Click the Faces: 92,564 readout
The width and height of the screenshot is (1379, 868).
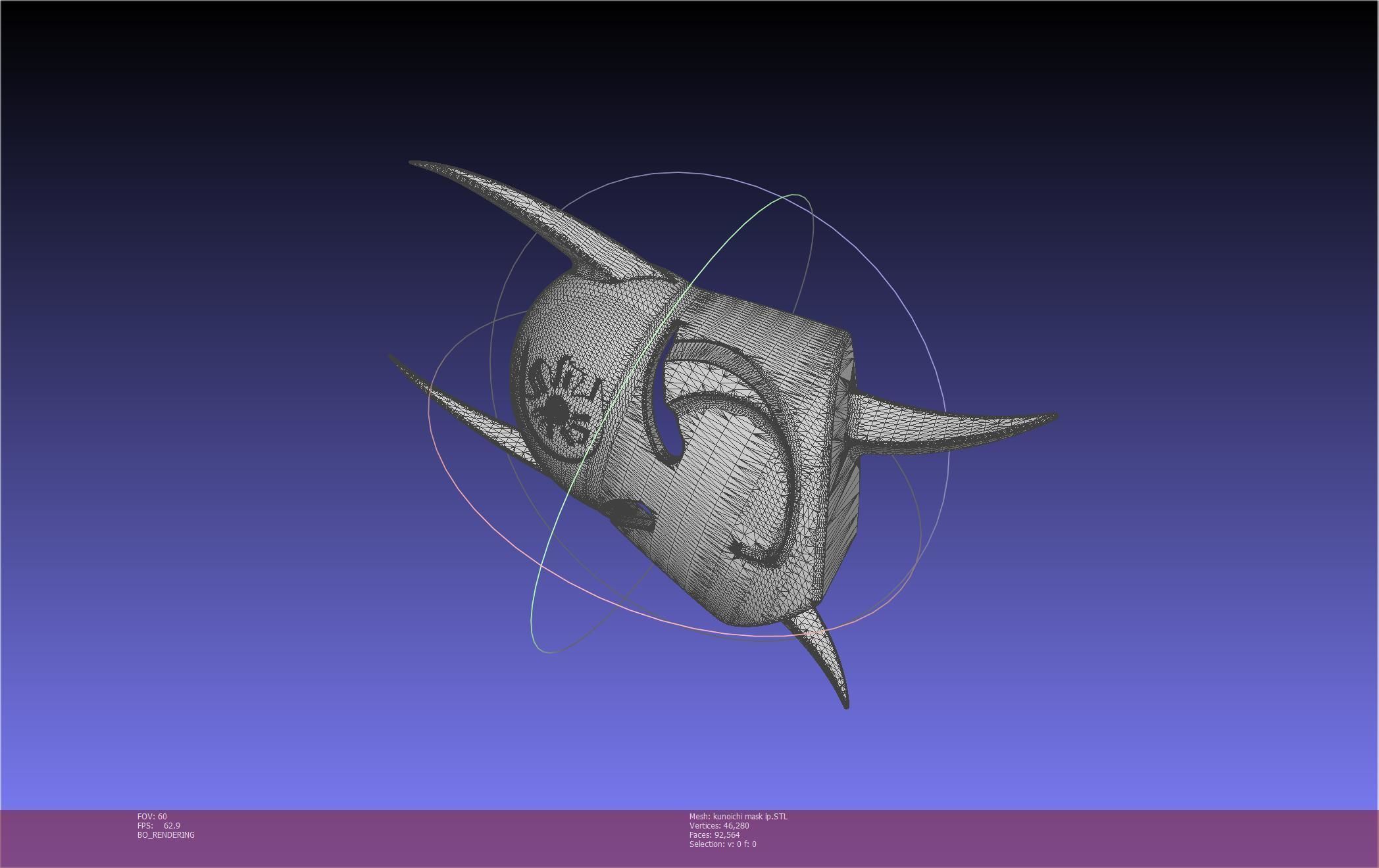pyautogui.click(x=715, y=835)
